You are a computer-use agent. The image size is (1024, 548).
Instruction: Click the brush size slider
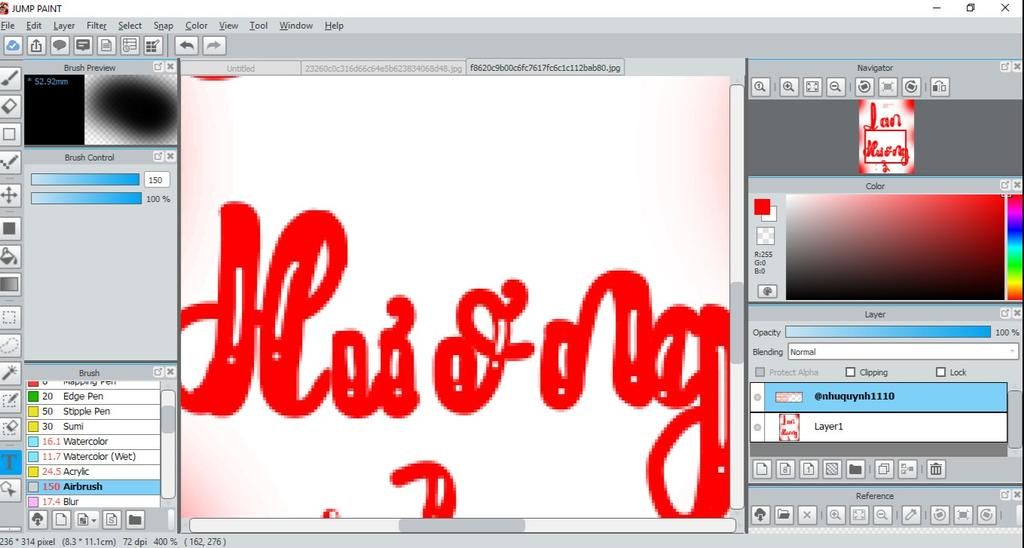tap(86, 180)
